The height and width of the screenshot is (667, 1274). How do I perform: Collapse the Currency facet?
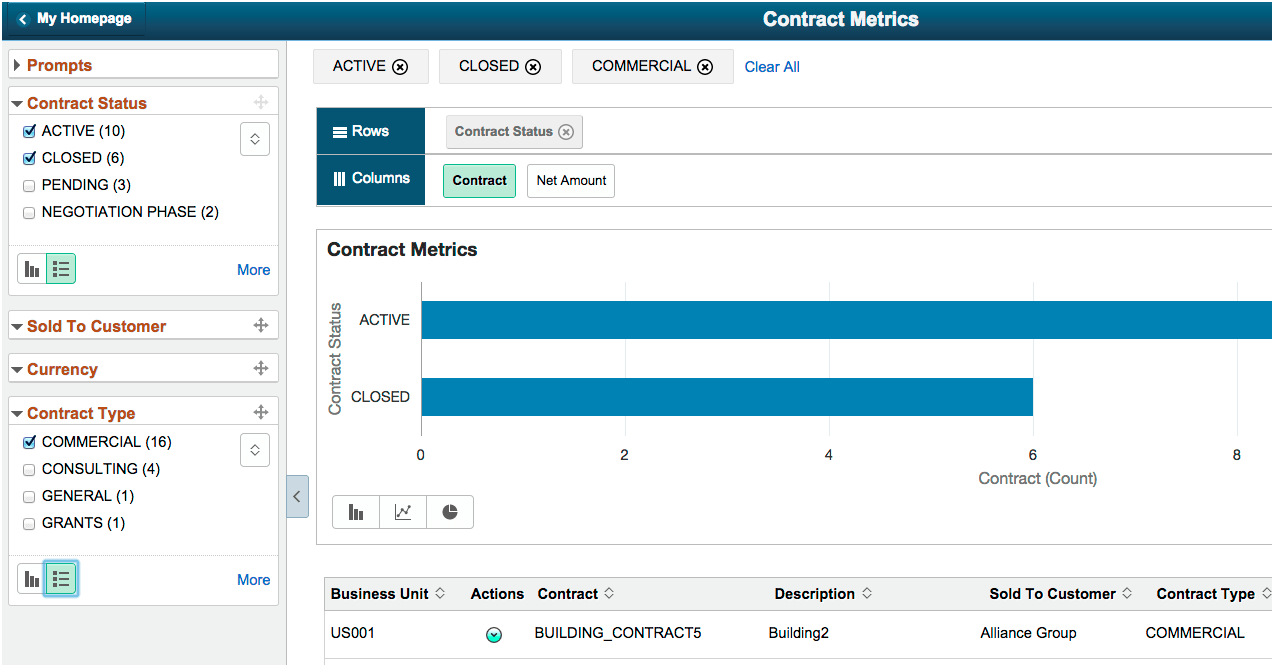coord(17,368)
